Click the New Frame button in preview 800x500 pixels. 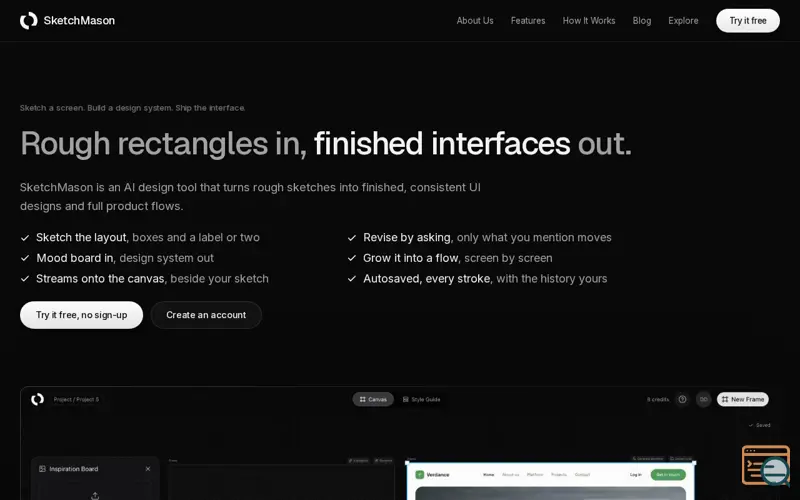point(742,399)
